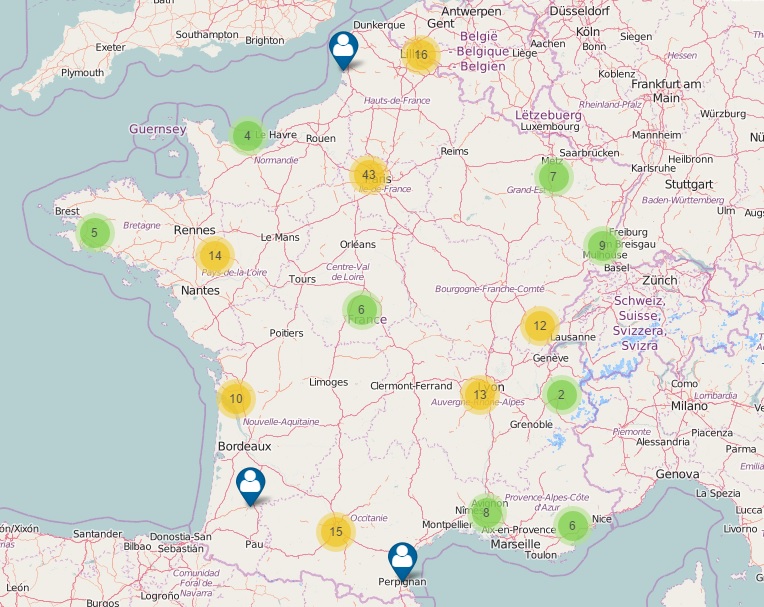Click the Milano city label
The image size is (764, 607).
[x=689, y=406]
